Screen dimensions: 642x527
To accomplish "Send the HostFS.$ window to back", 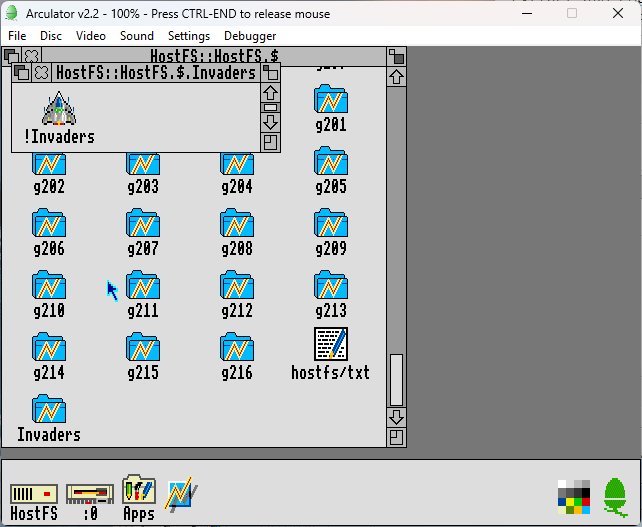I will [x=11, y=55].
